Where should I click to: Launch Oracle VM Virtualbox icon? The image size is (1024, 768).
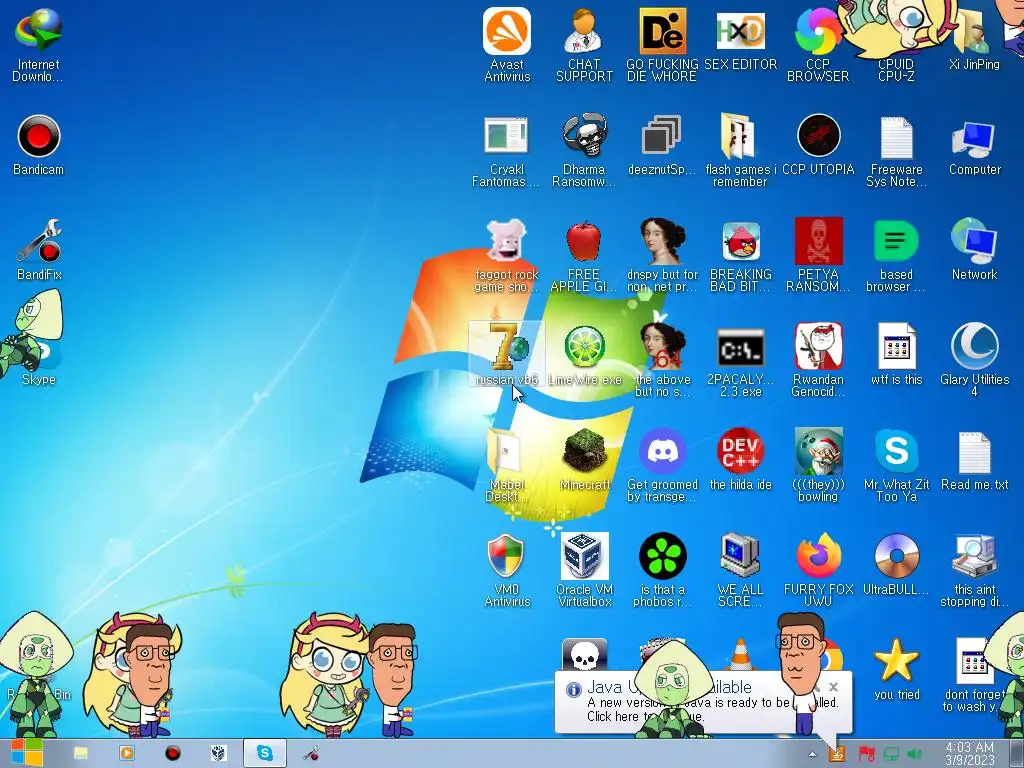coord(584,571)
